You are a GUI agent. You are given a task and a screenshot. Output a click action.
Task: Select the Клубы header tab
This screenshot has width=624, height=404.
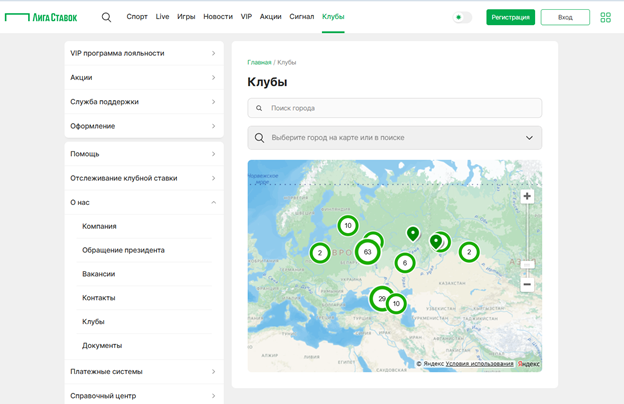[x=333, y=17]
